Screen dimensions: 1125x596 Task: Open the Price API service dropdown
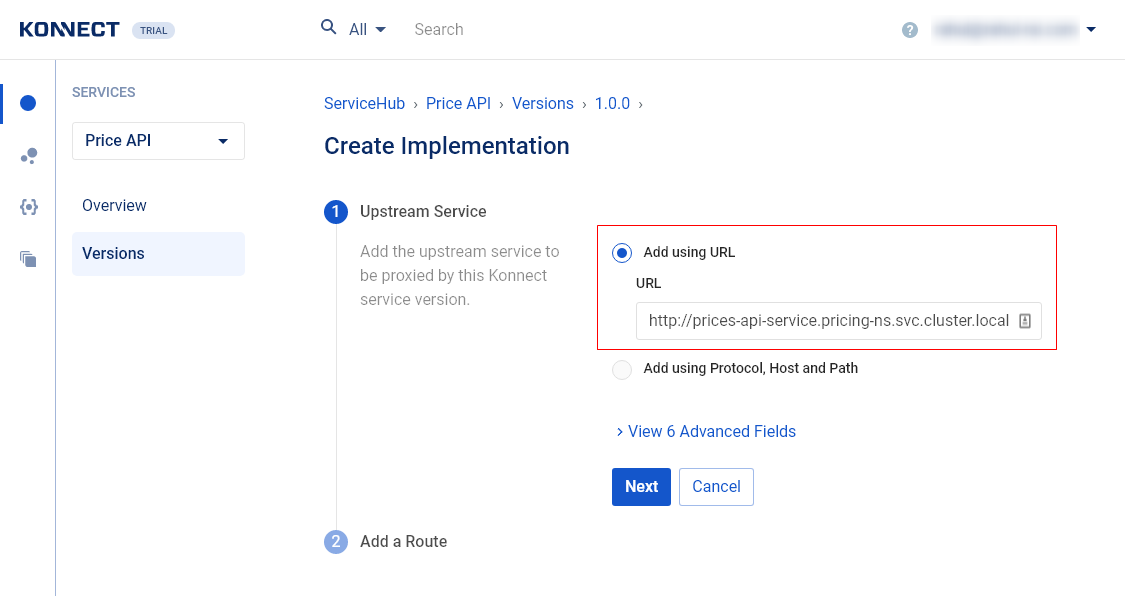[x=158, y=141]
